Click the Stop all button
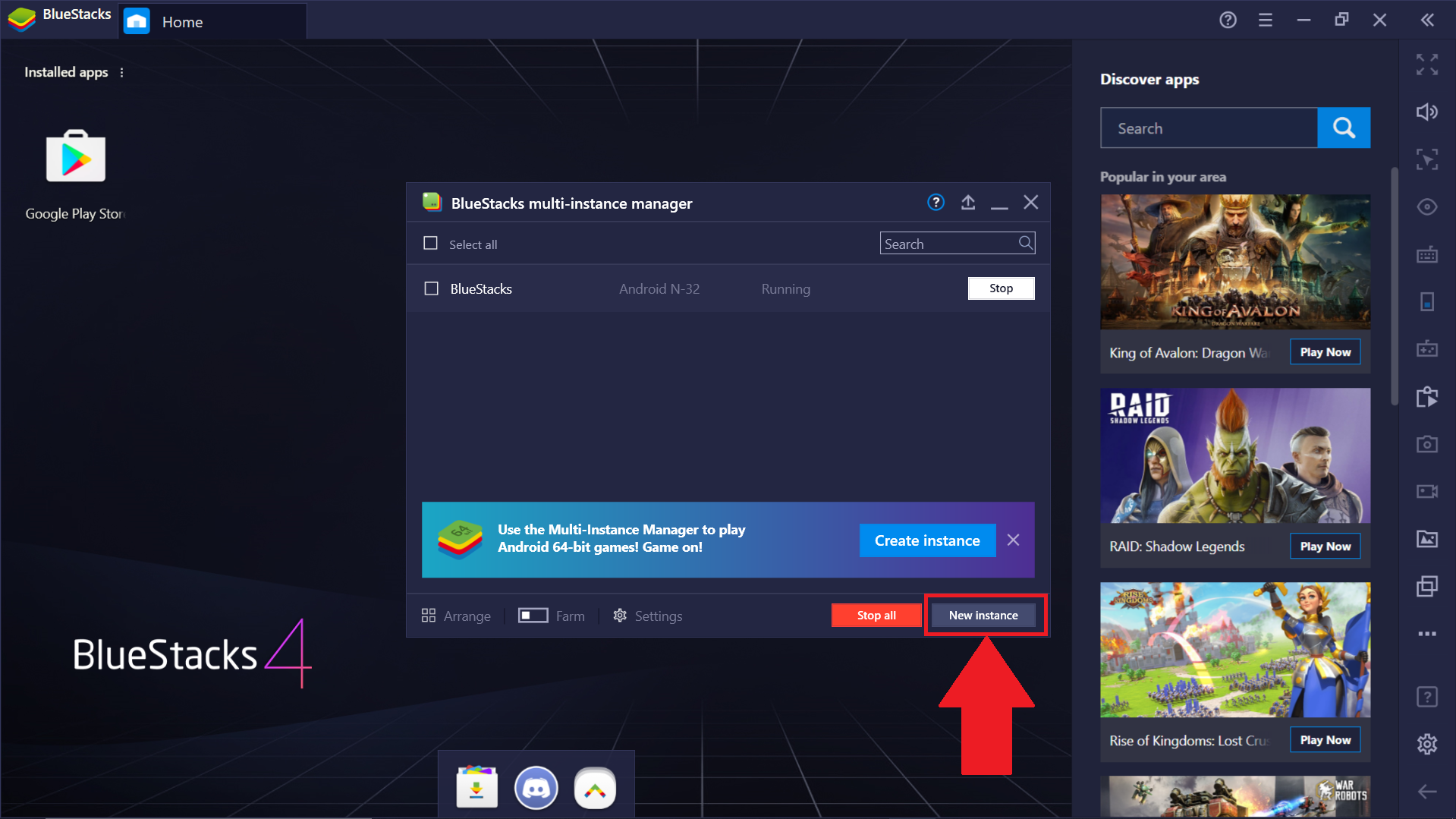This screenshot has height=819, width=1456. point(876,616)
